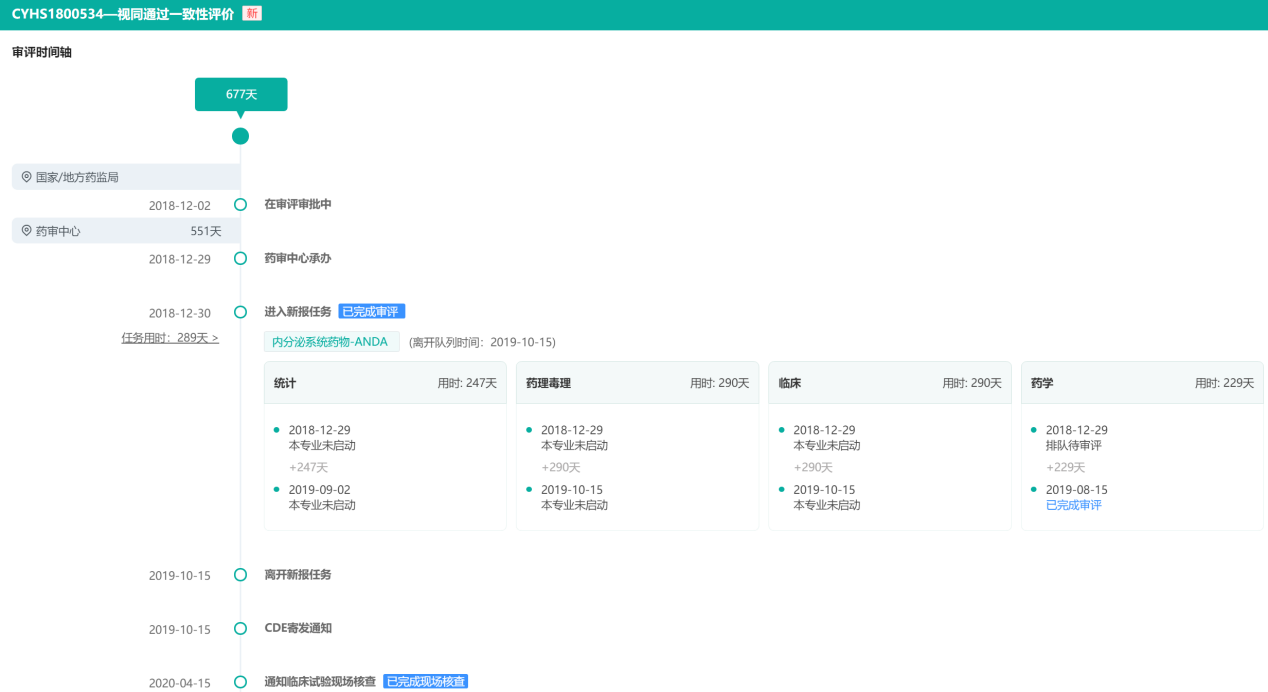Click the location pin icon beside 国家/地方药监局

[26, 177]
